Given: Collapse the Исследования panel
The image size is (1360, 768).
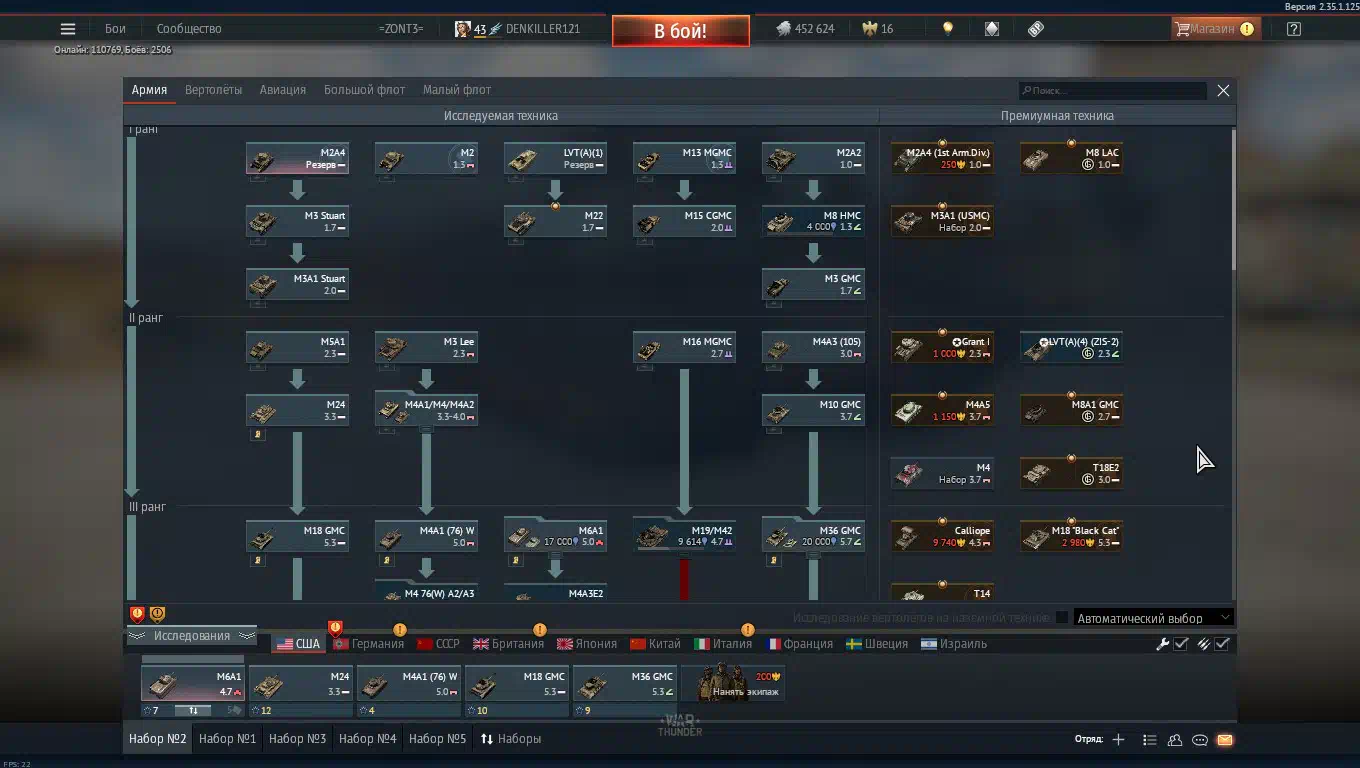Looking at the screenshot, I should coord(192,636).
